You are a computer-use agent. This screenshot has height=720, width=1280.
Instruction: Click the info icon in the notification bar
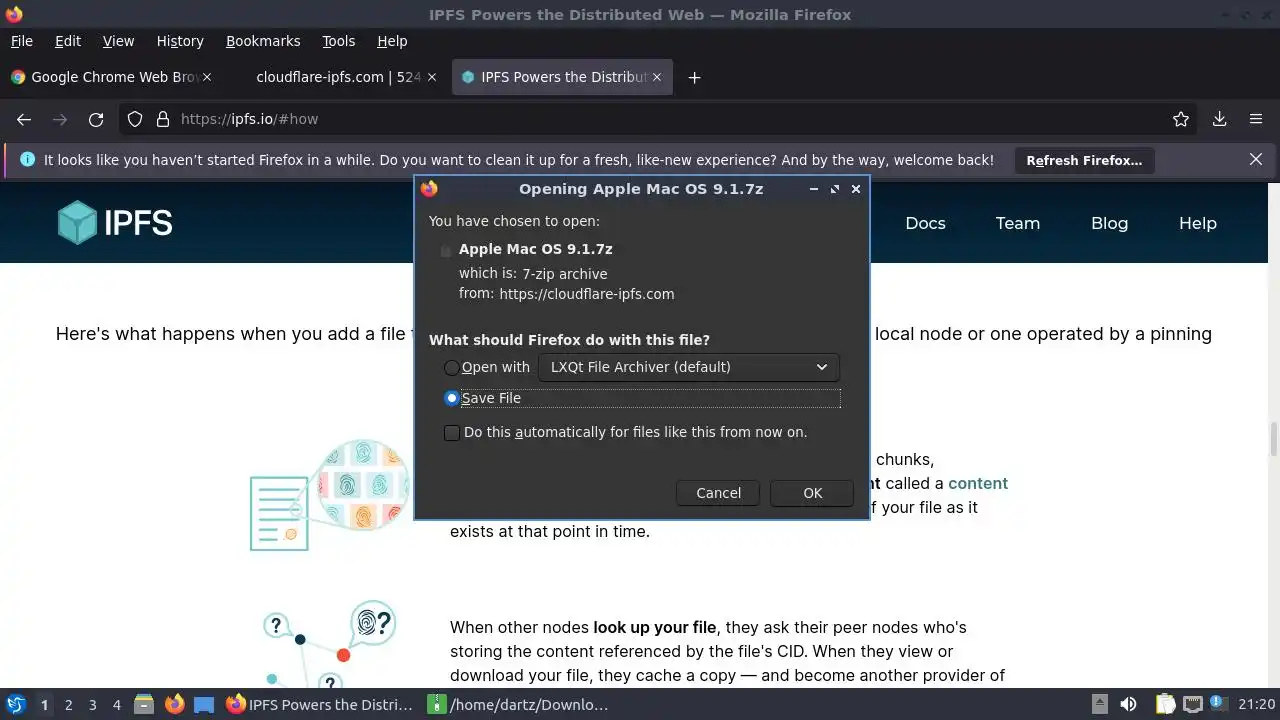[27, 160]
